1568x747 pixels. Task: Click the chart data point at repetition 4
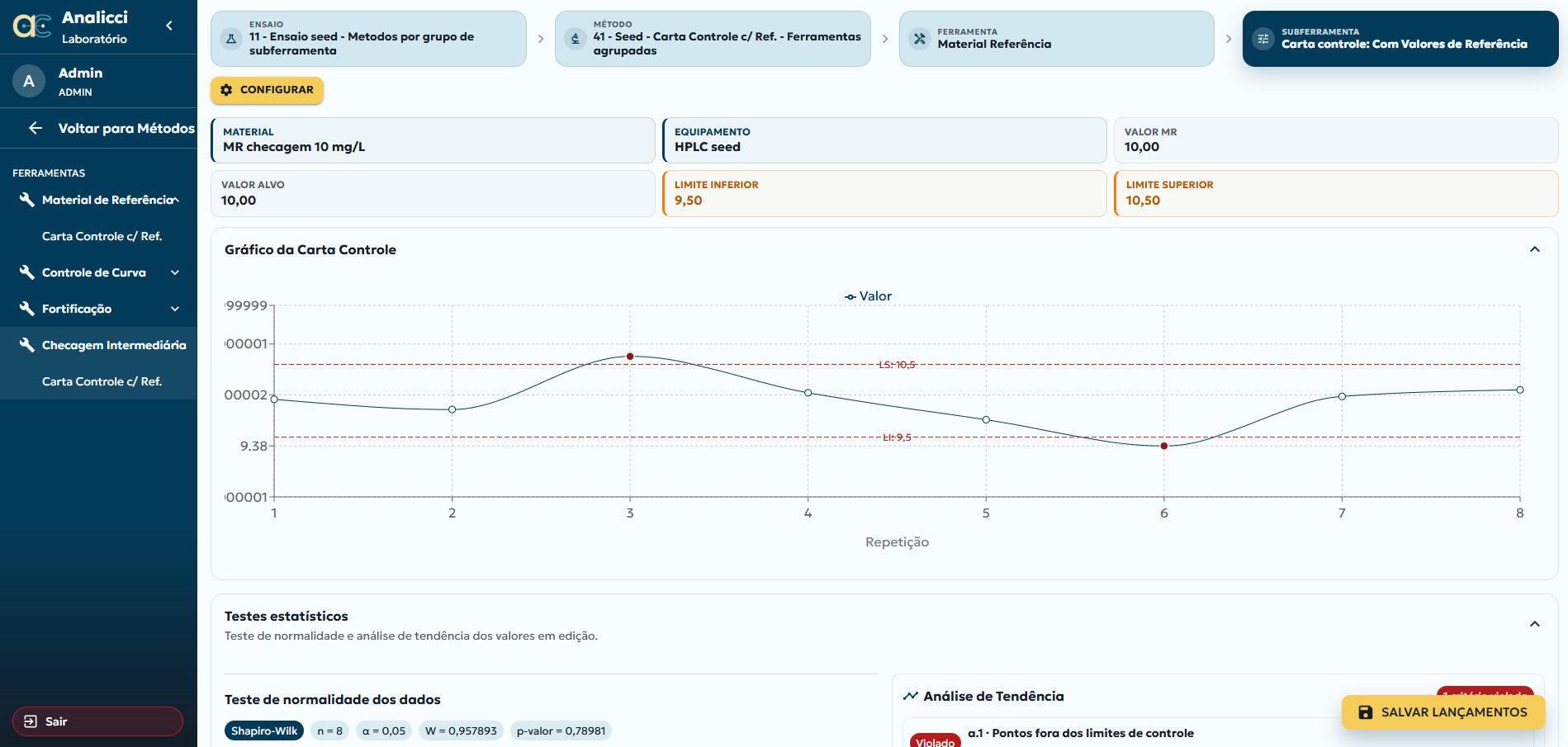[808, 393]
